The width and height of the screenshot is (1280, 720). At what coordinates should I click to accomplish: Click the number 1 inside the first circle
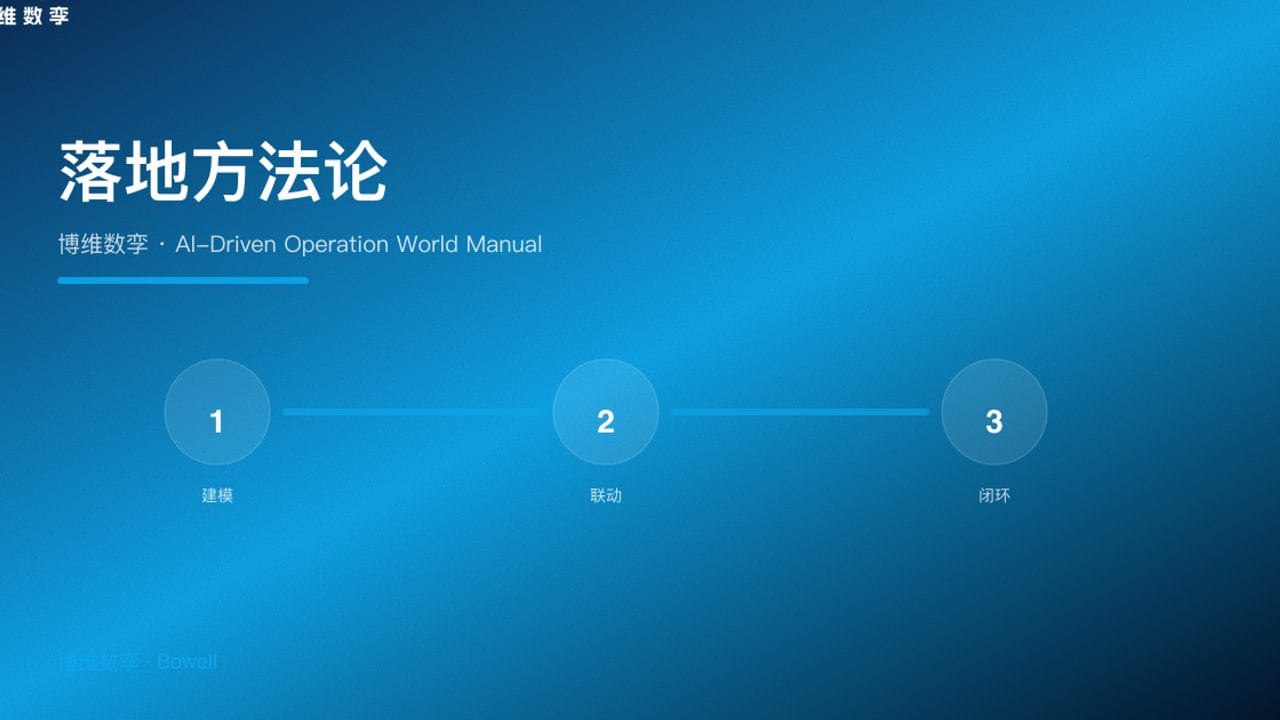(x=217, y=422)
